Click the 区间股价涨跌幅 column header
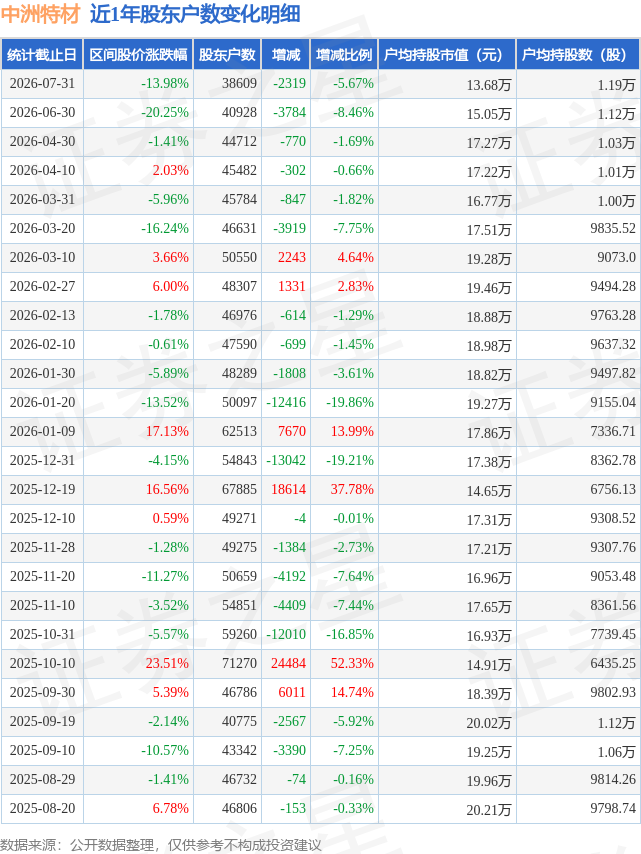 [x=138, y=54]
